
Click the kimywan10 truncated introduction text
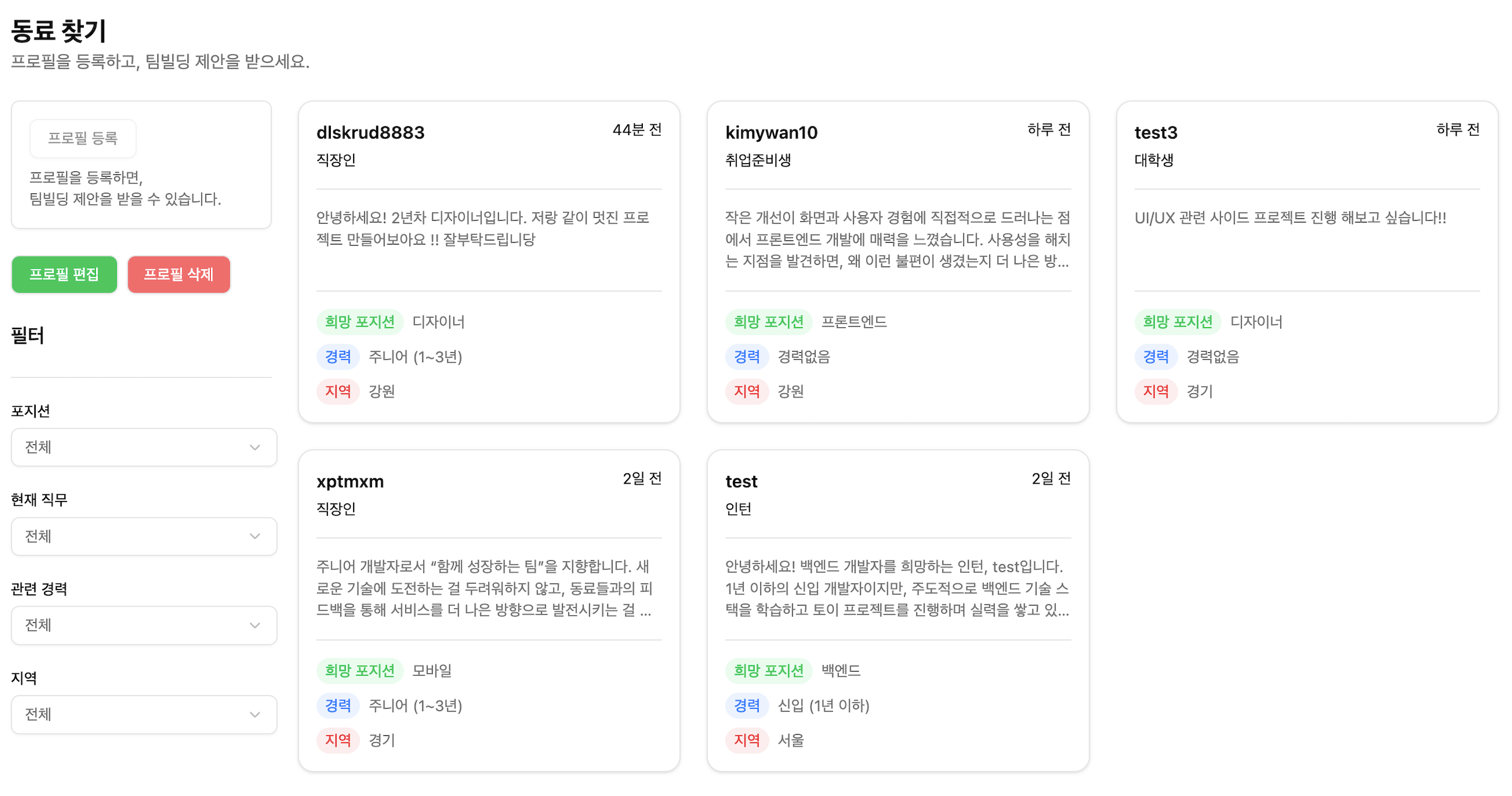898,240
